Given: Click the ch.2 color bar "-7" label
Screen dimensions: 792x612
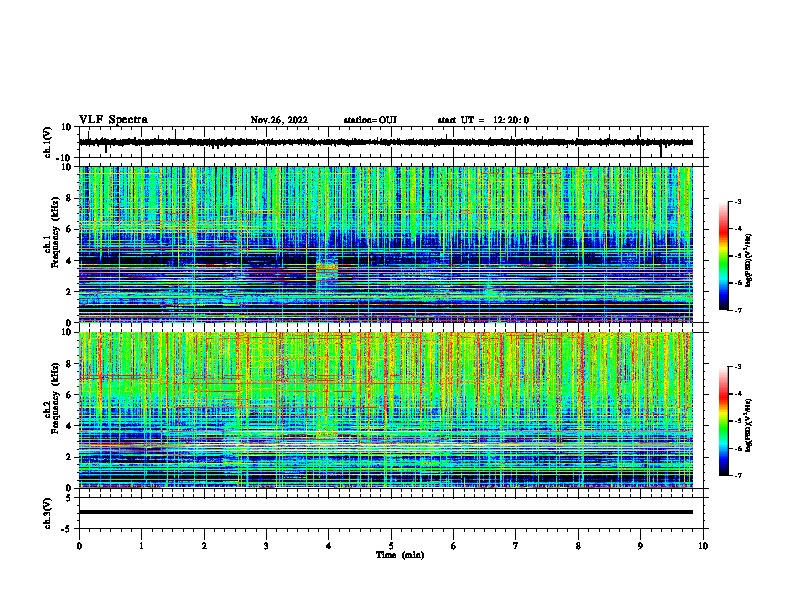Looking at the screenshot, I should (737, 475).
